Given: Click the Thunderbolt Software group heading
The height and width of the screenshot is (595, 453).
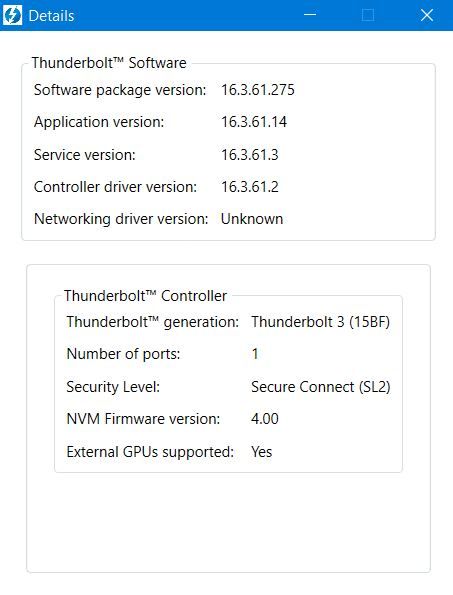Looking at the screenshot, I should click(x=109, y=63).
